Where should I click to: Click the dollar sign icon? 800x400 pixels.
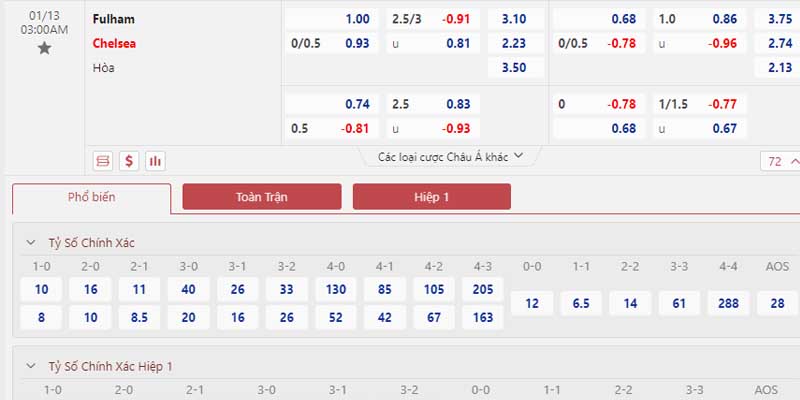coord(129,161)
